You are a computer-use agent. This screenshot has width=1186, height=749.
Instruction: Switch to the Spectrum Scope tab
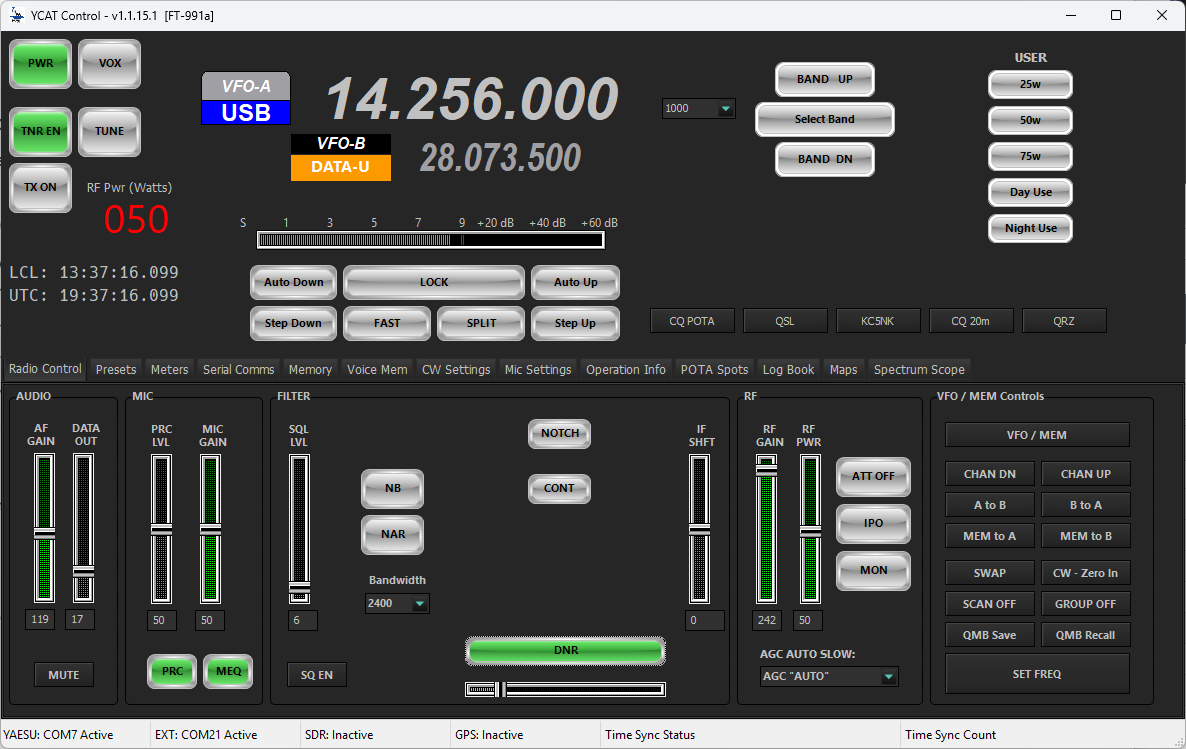coord(918,369)
